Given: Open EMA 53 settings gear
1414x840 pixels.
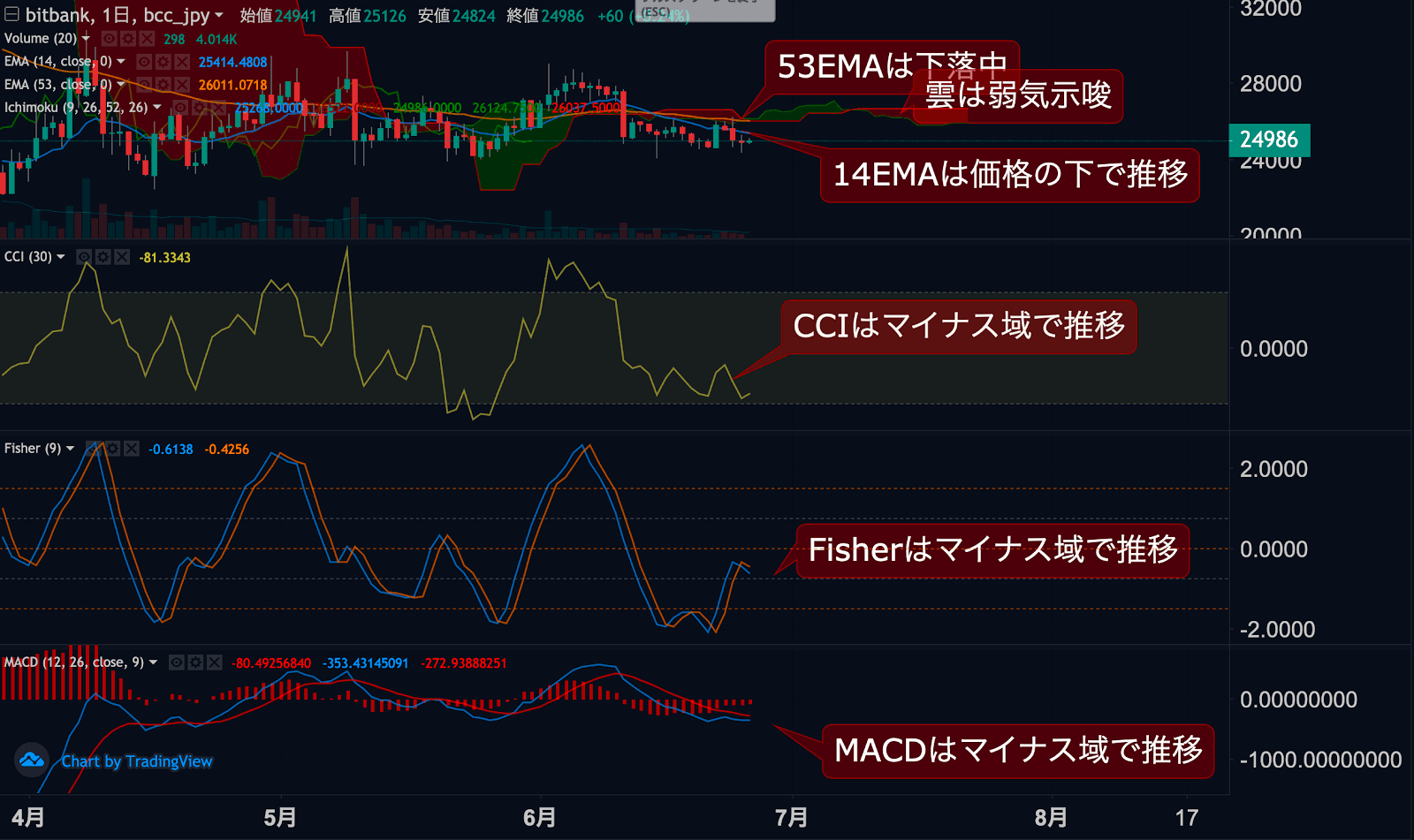Looking at the screenshot, I should 163,85.
